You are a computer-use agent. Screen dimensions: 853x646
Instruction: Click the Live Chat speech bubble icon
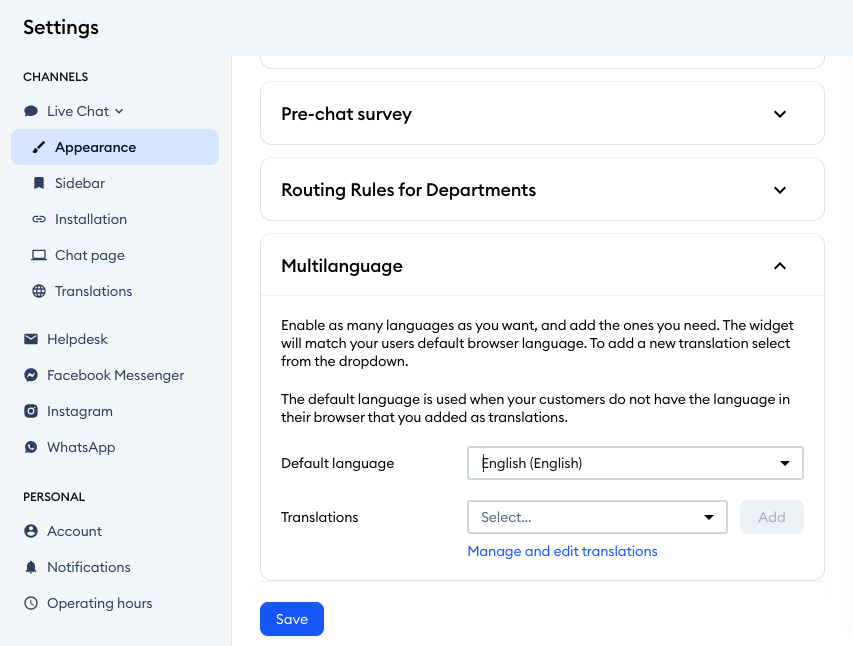(x=31, y=111)
